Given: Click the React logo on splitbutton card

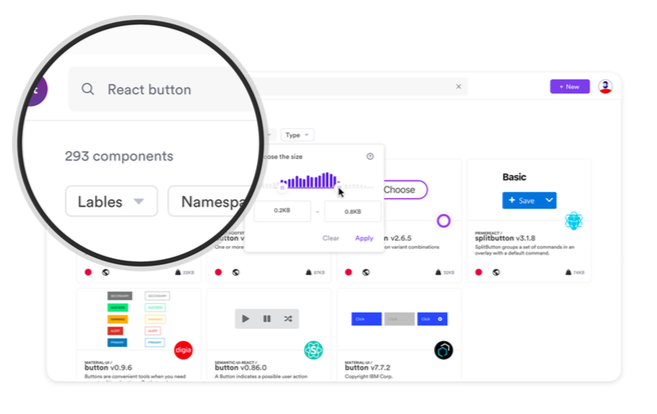Looking at the screenshot, I should (573, 221).
